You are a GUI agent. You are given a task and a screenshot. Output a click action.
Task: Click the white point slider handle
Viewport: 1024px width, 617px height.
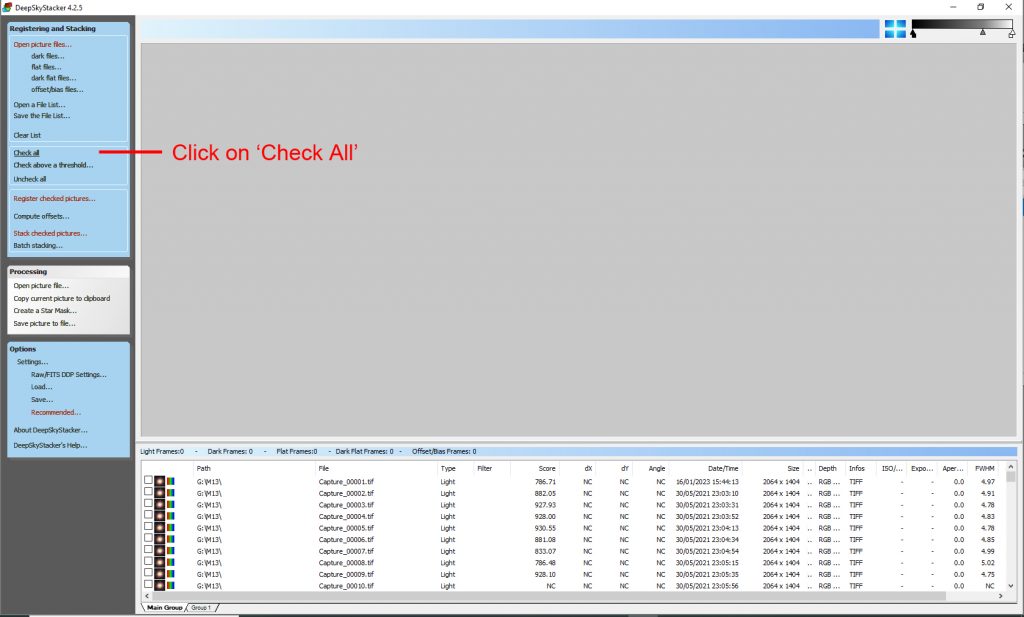tap(1012, 34)
